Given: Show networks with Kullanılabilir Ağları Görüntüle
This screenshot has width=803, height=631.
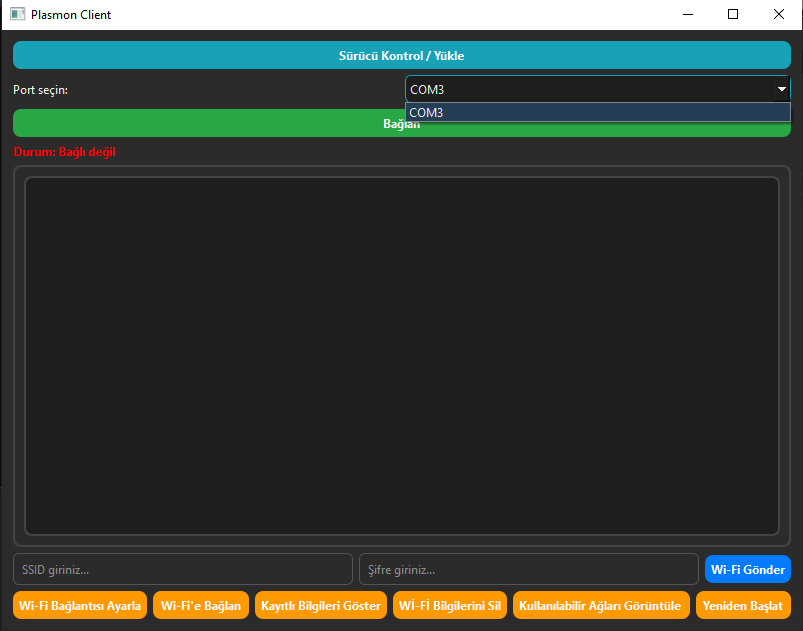Looking at the screenshot, I should pos(601,606).
